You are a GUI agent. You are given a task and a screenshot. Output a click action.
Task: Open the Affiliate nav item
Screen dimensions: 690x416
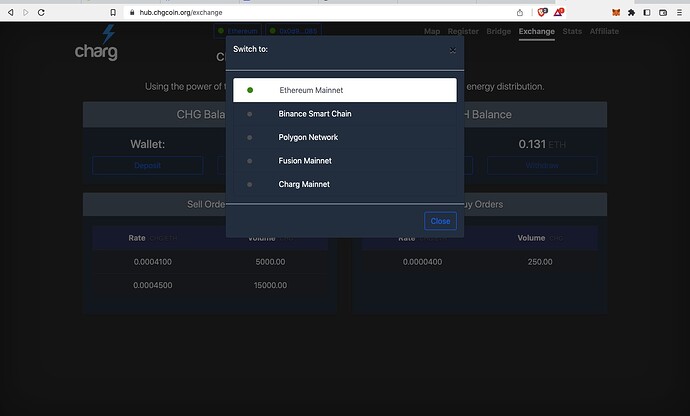click(604, 31)
